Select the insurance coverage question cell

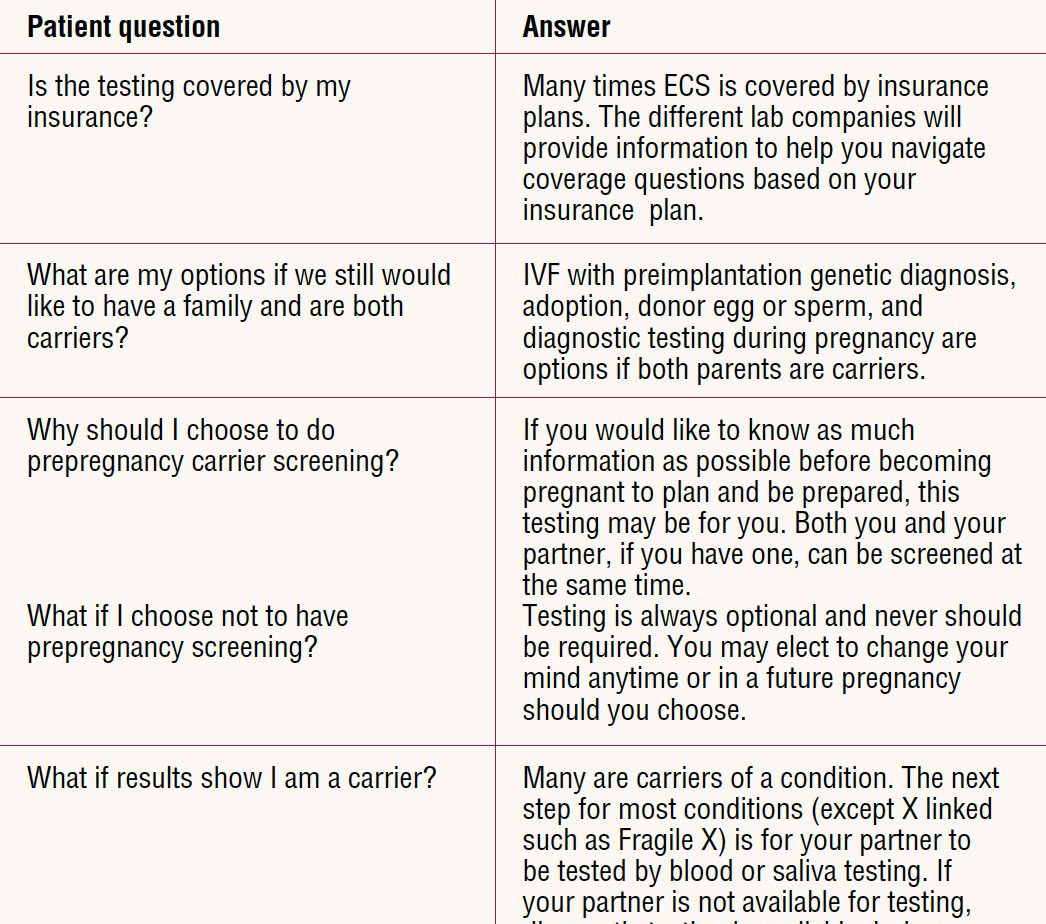click(x=189, y=101)
